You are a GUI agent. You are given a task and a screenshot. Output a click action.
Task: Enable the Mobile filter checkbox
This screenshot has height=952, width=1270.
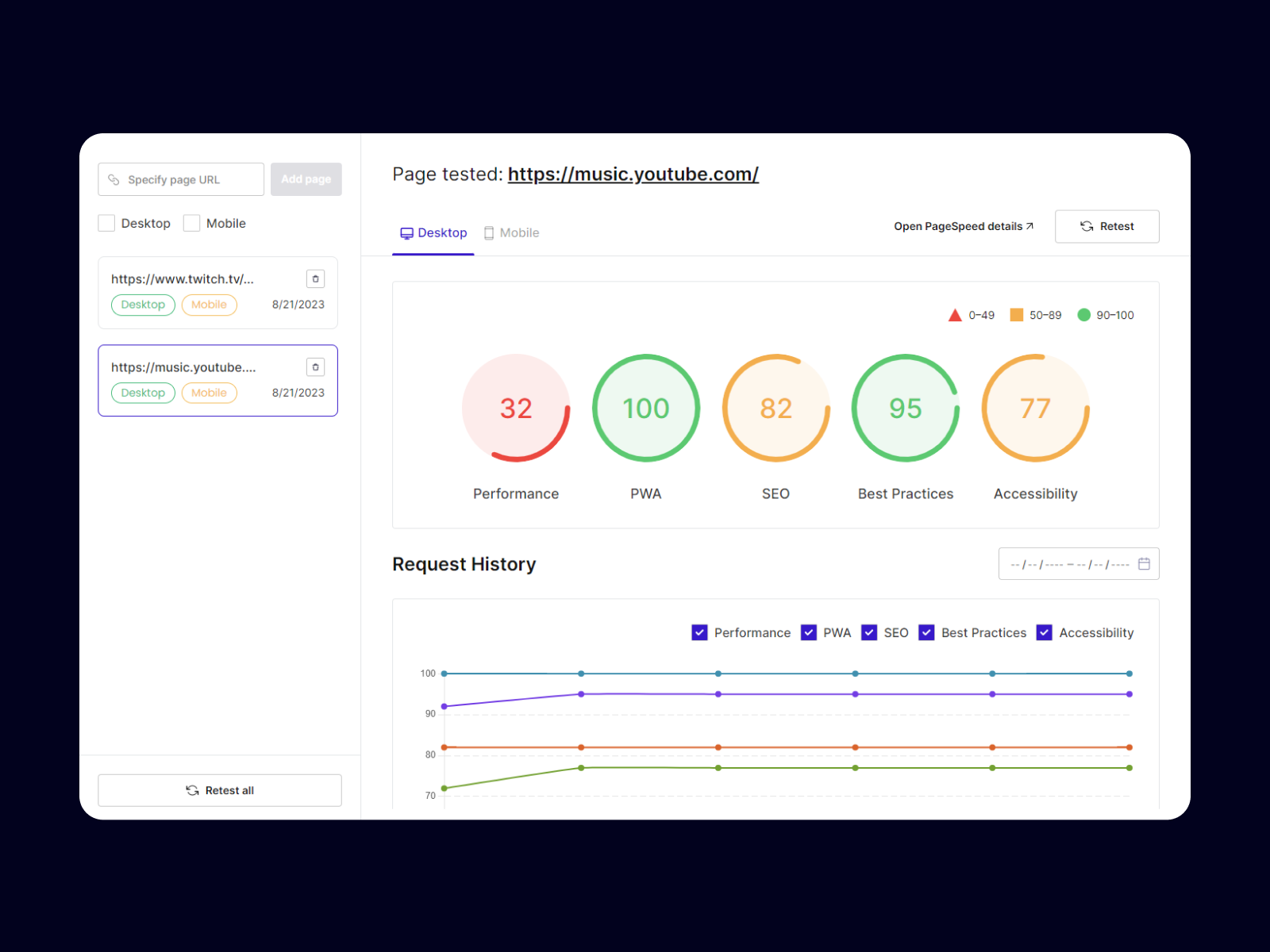coord(191,223)
